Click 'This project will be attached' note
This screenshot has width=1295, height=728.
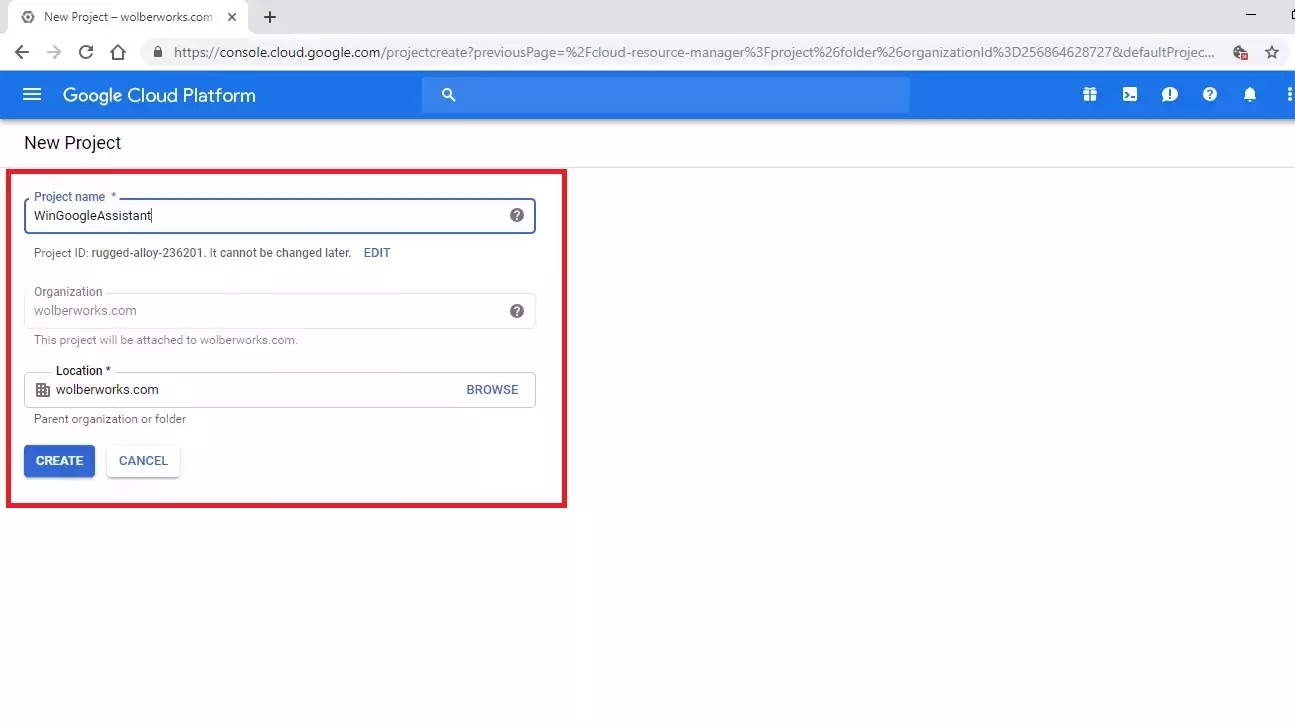coord(166,340)
